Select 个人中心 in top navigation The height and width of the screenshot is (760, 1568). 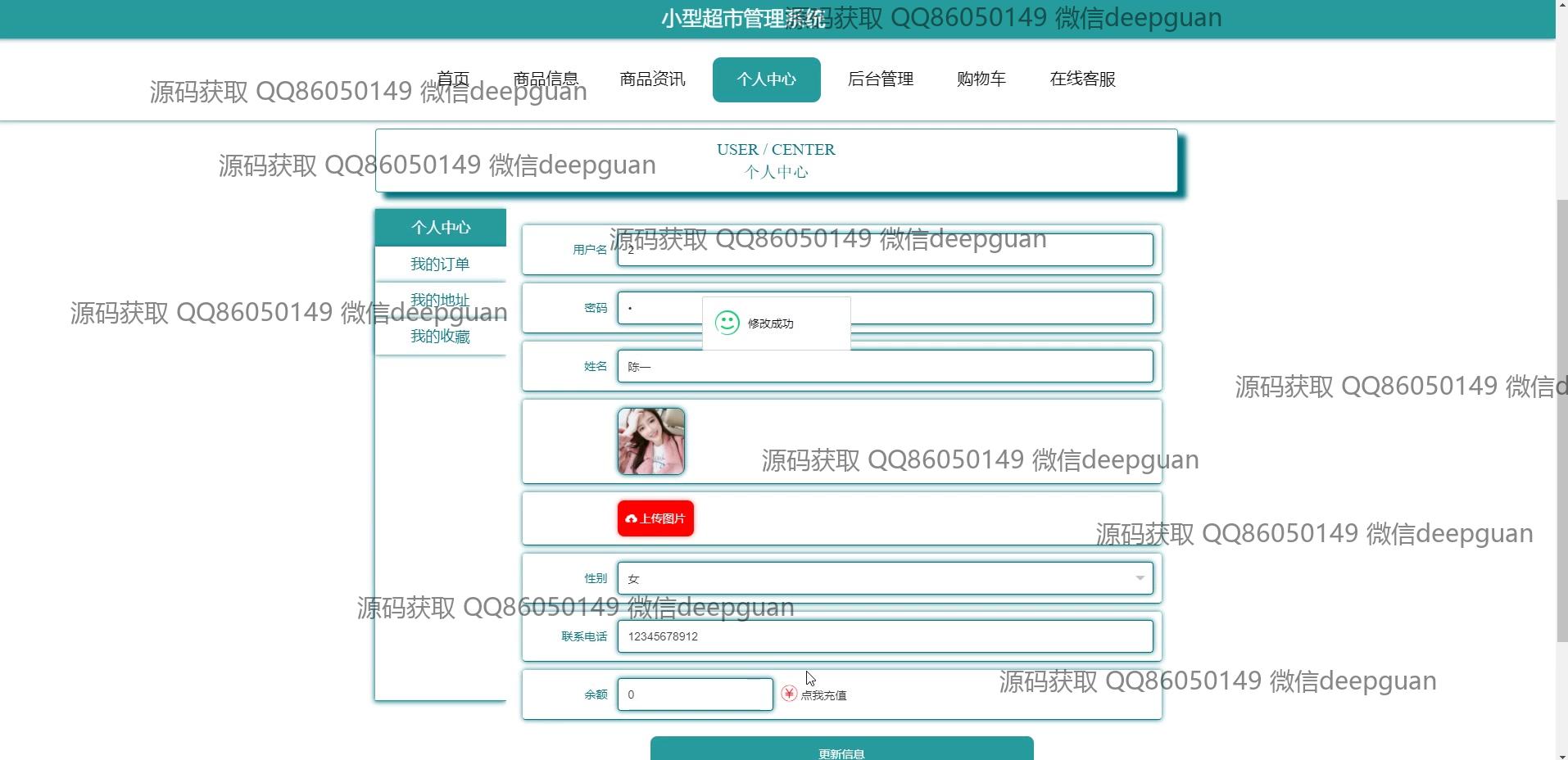tap(766, 79)
